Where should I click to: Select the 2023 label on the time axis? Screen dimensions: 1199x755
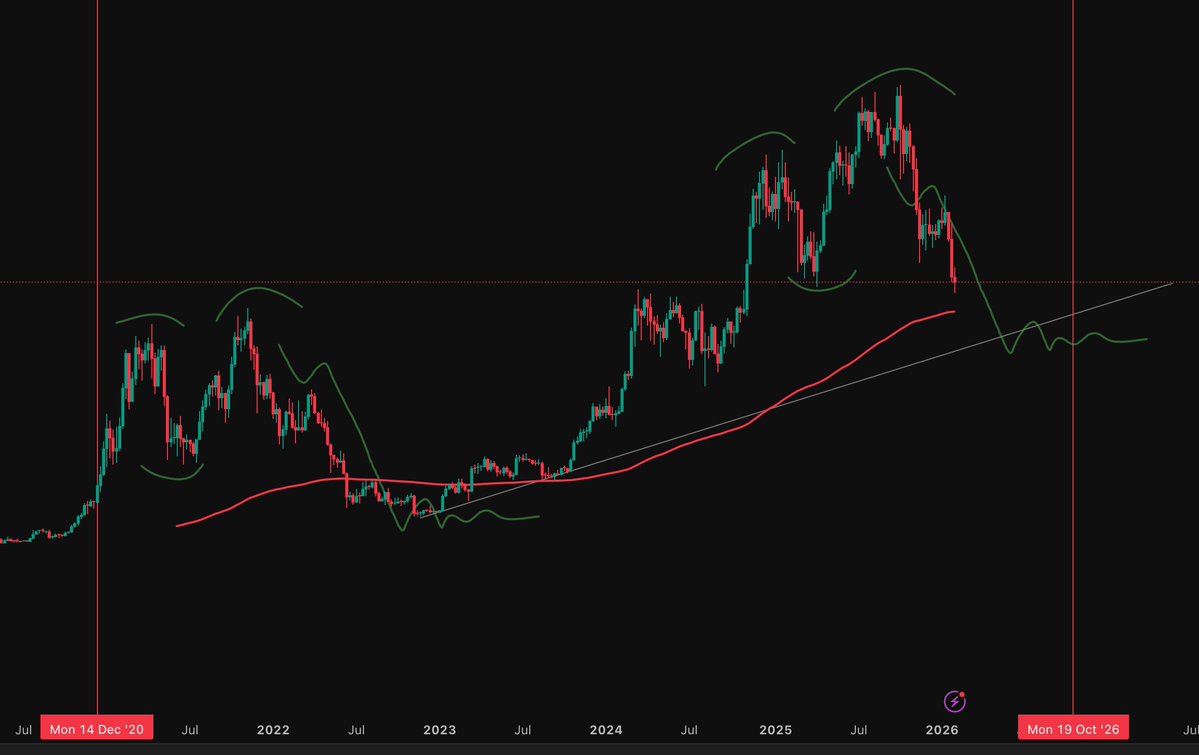[440, 730]
